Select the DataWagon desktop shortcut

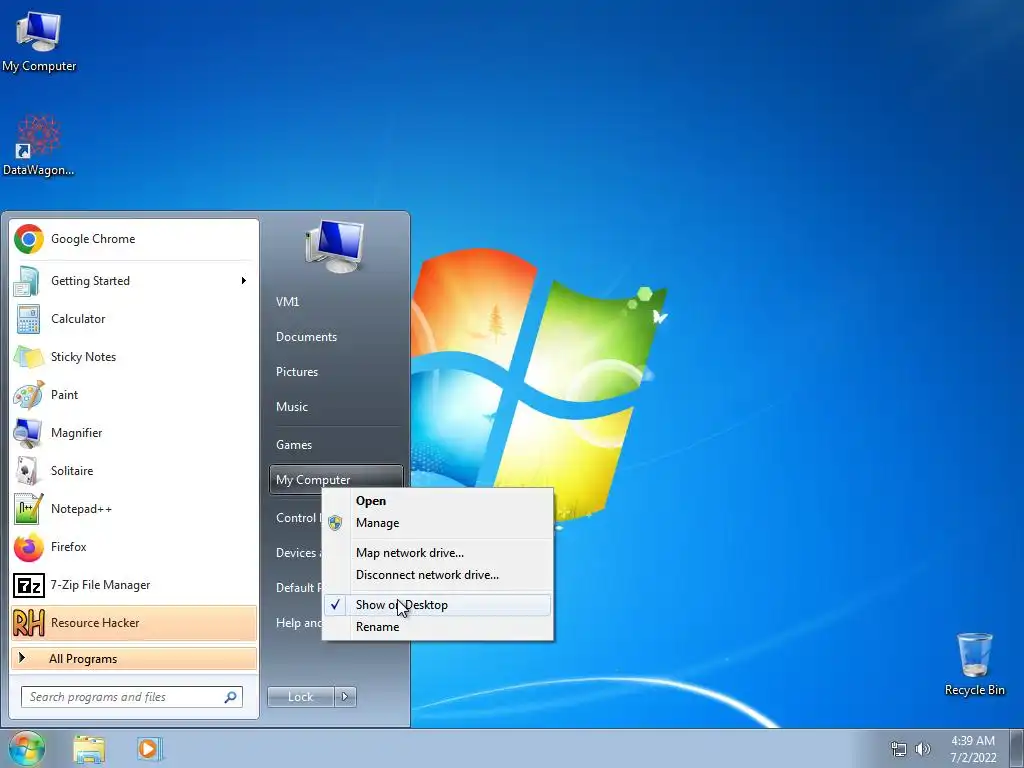click(x=39, y=145)
